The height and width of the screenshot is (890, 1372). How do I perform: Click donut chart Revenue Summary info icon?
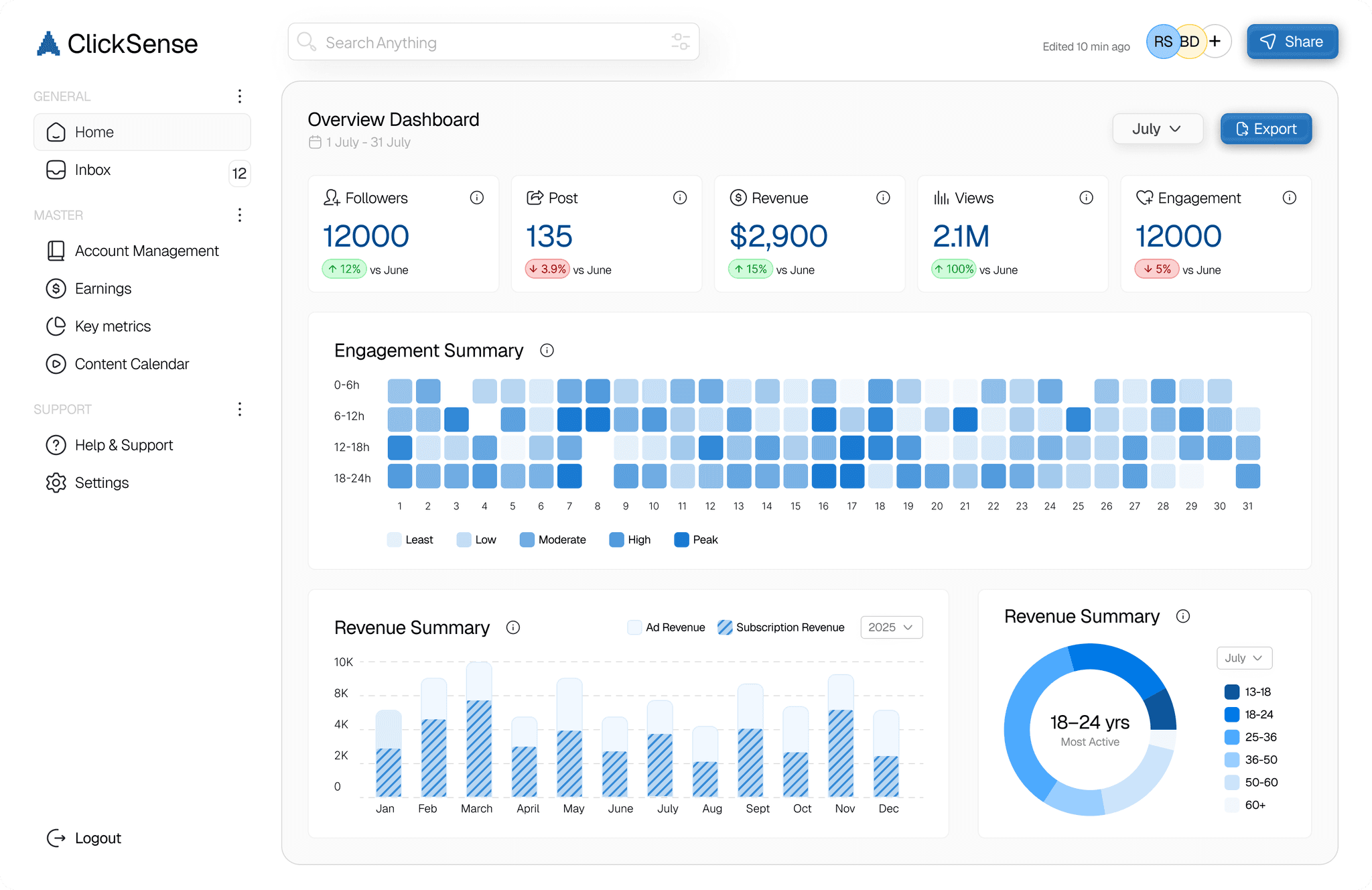click(1183, 617)
